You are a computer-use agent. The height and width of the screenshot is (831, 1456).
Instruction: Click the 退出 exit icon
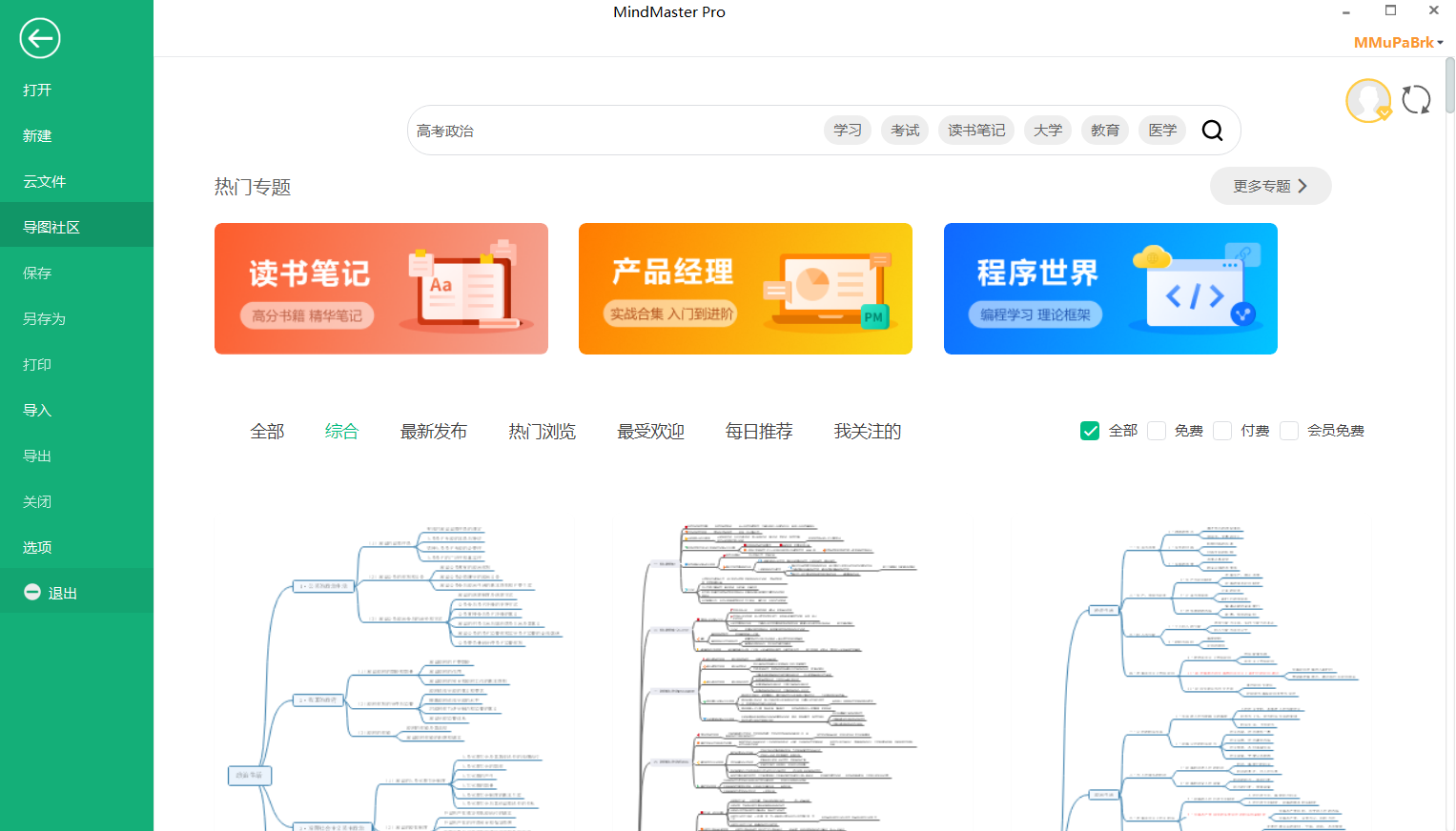click(32, 592)
